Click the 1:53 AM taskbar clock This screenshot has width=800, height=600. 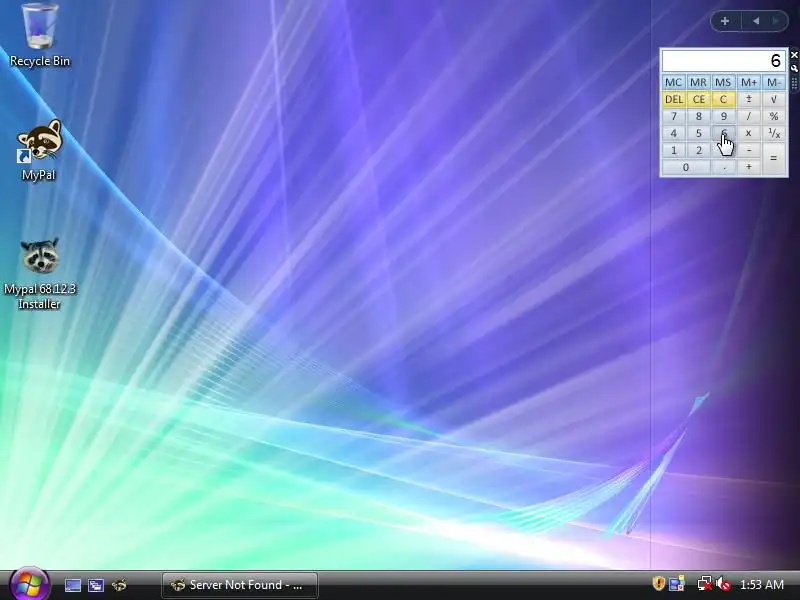[x=761, y=585]
